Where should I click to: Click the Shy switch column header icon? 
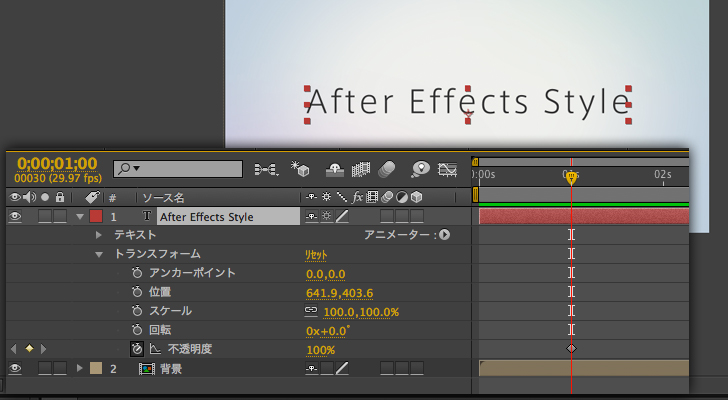pos(311,197)
